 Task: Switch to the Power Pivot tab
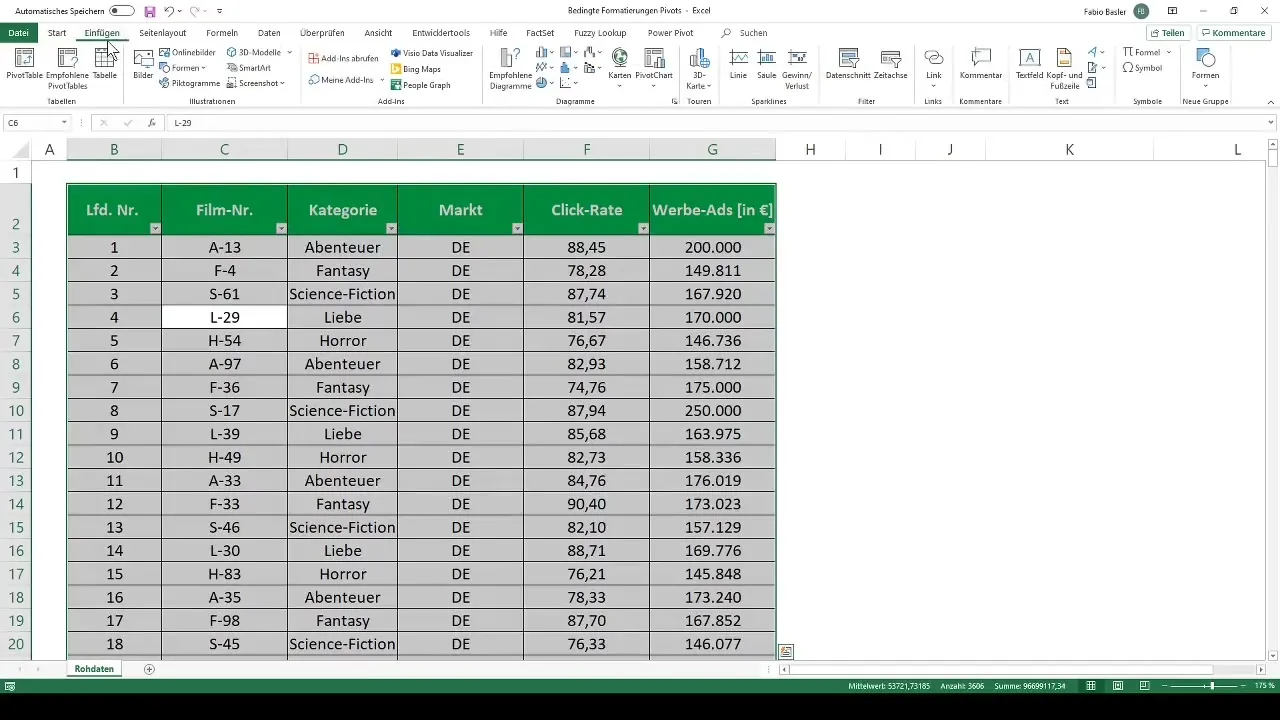click(670, 33)
